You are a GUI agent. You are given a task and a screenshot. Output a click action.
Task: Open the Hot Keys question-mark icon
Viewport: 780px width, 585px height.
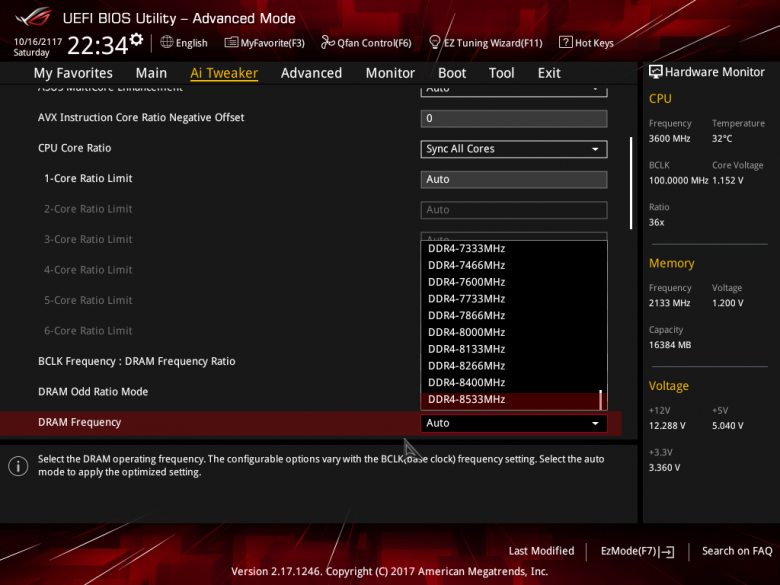click(x=566, y=42)
